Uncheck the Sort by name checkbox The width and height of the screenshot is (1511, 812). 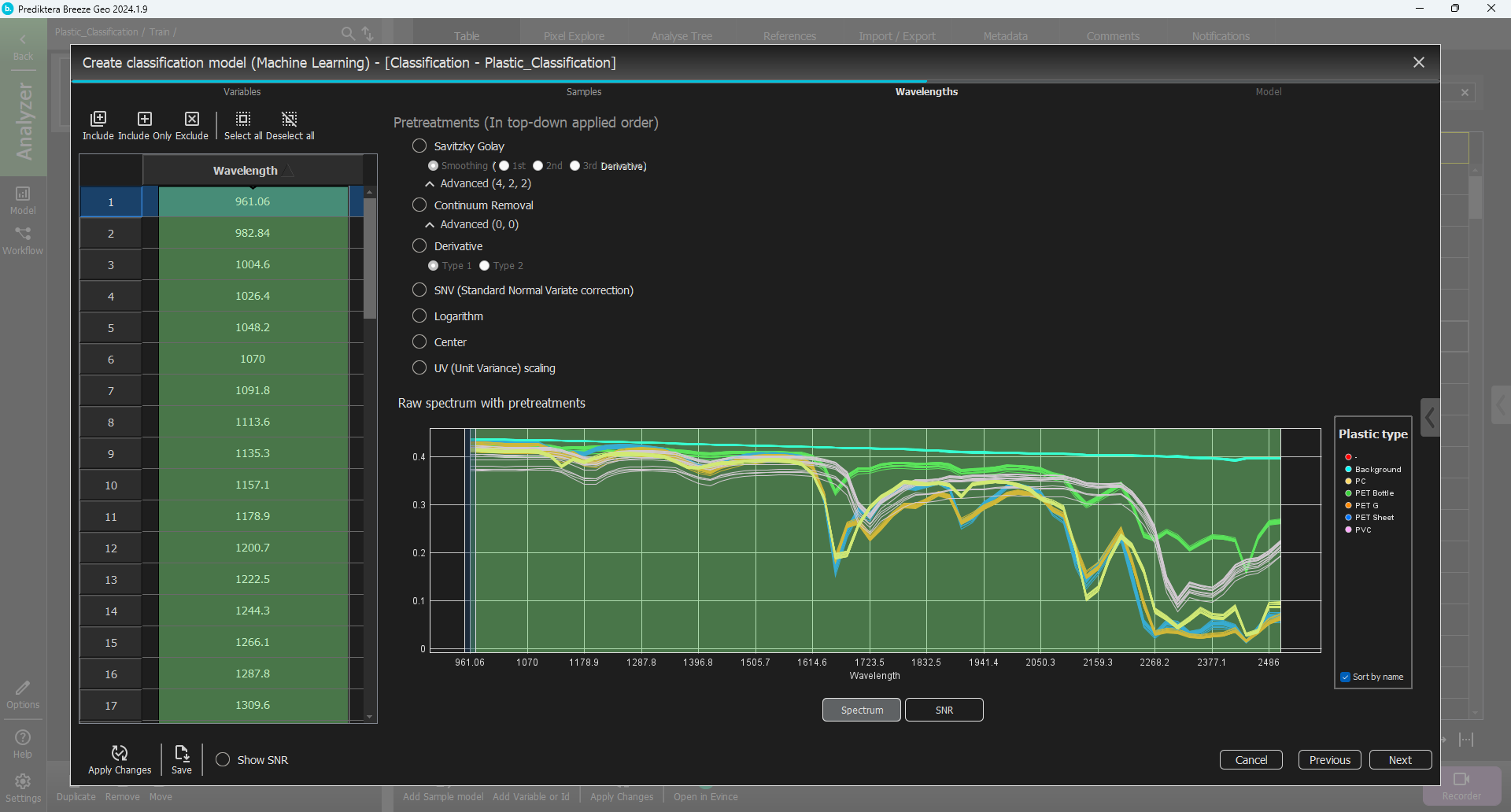[x=1345, y=677]
